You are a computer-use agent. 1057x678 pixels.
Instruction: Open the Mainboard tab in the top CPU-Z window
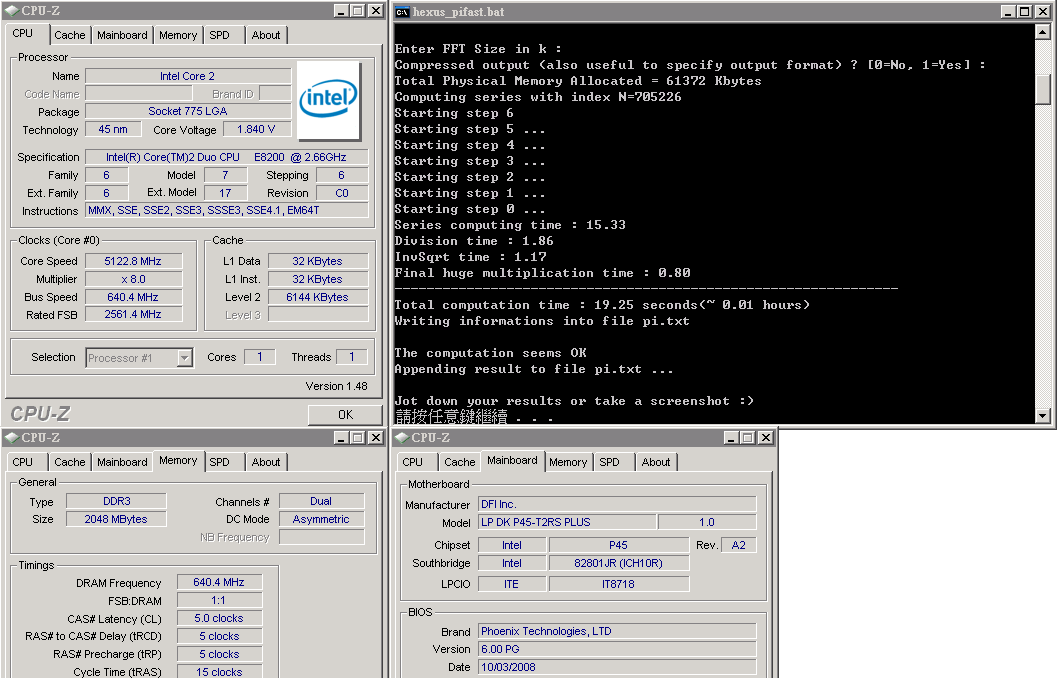point(122,35)
